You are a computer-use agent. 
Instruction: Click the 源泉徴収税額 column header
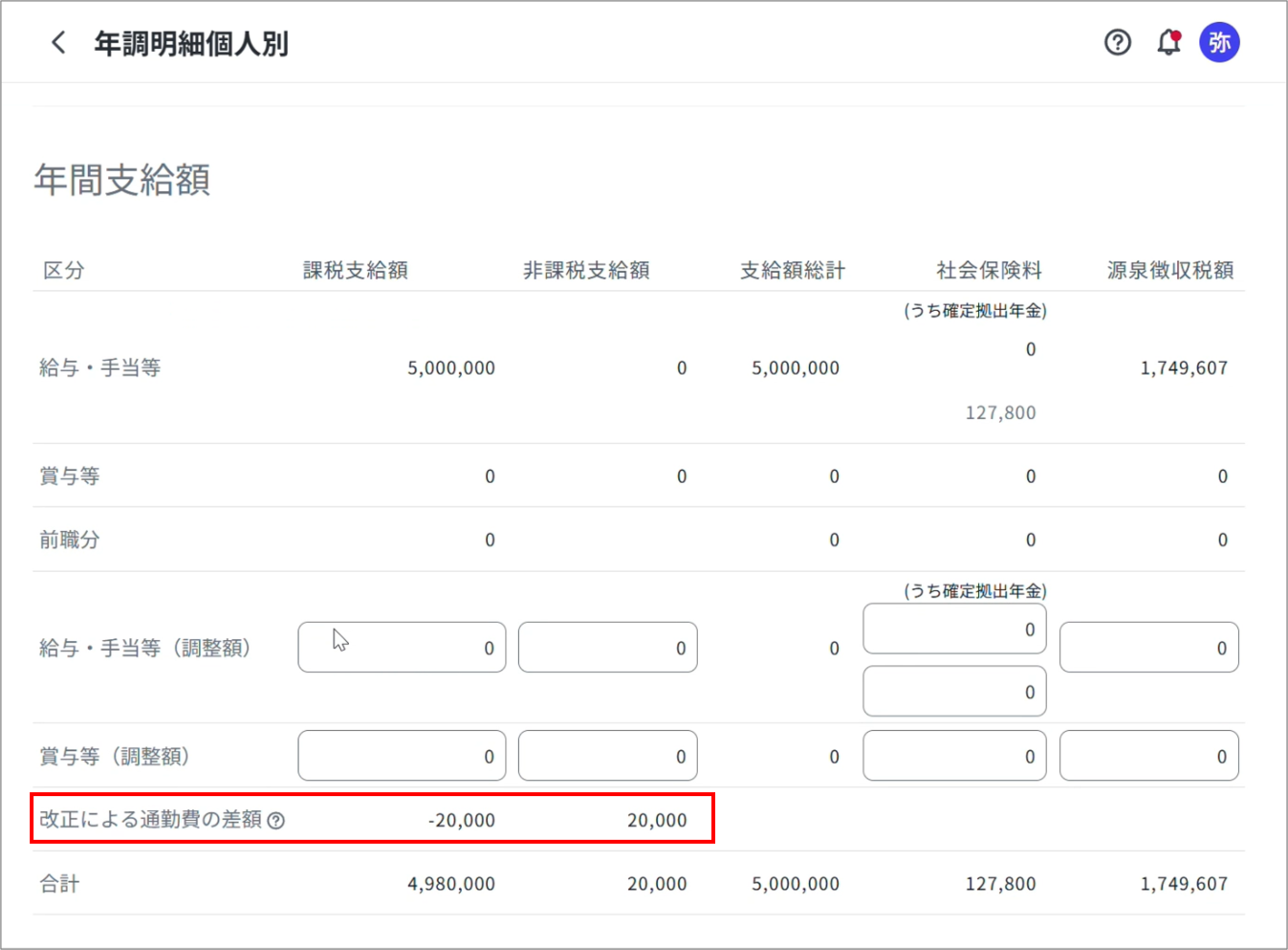coord(1169,271)
